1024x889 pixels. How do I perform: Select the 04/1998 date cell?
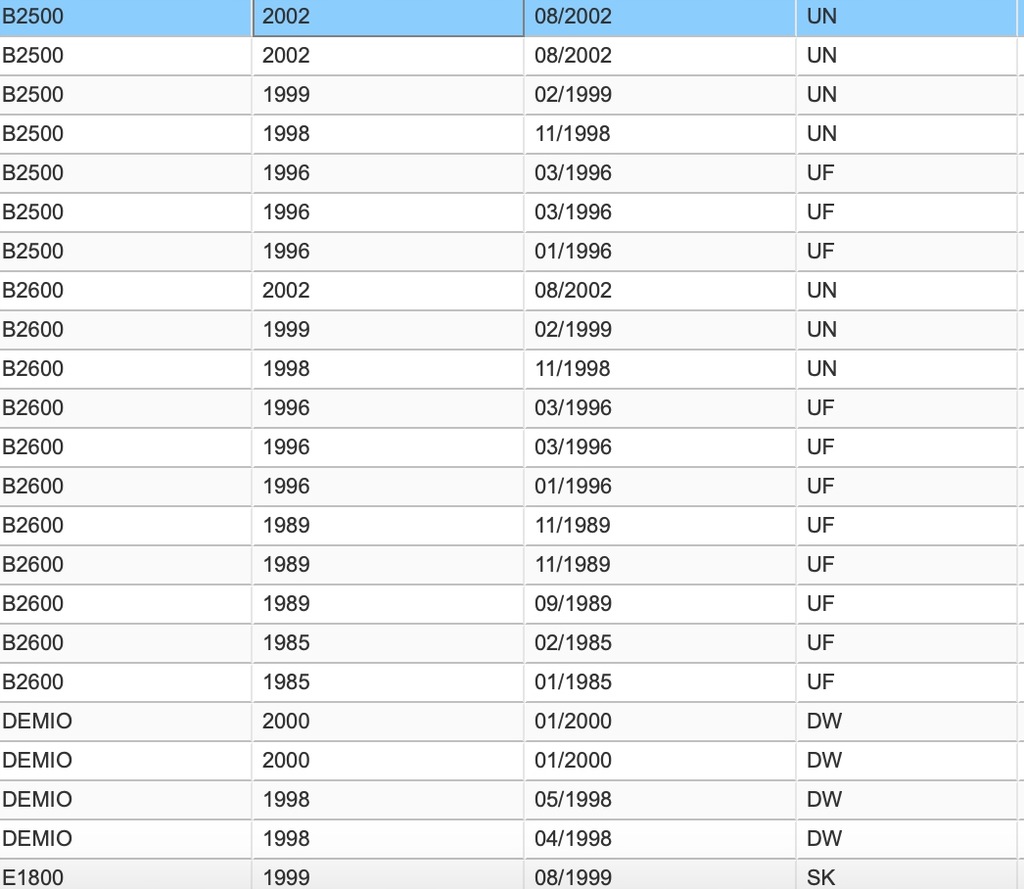click(x=660, y=839)
